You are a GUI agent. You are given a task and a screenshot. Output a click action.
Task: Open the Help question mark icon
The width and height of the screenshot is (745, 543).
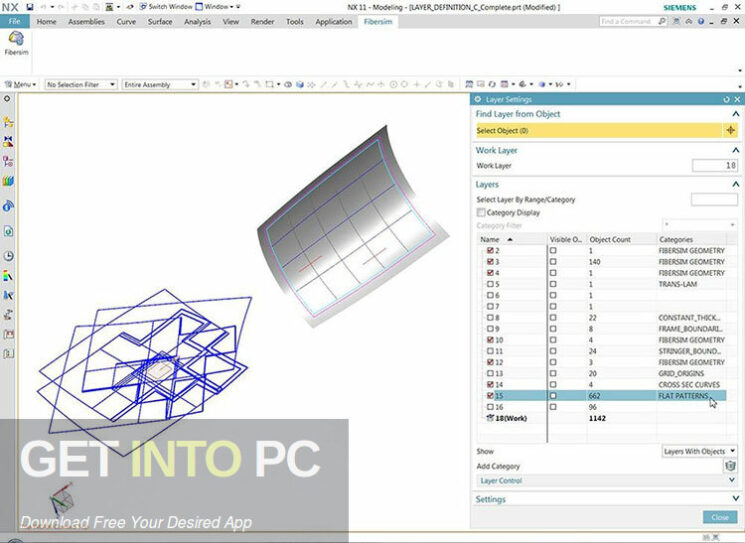point(701,21)
